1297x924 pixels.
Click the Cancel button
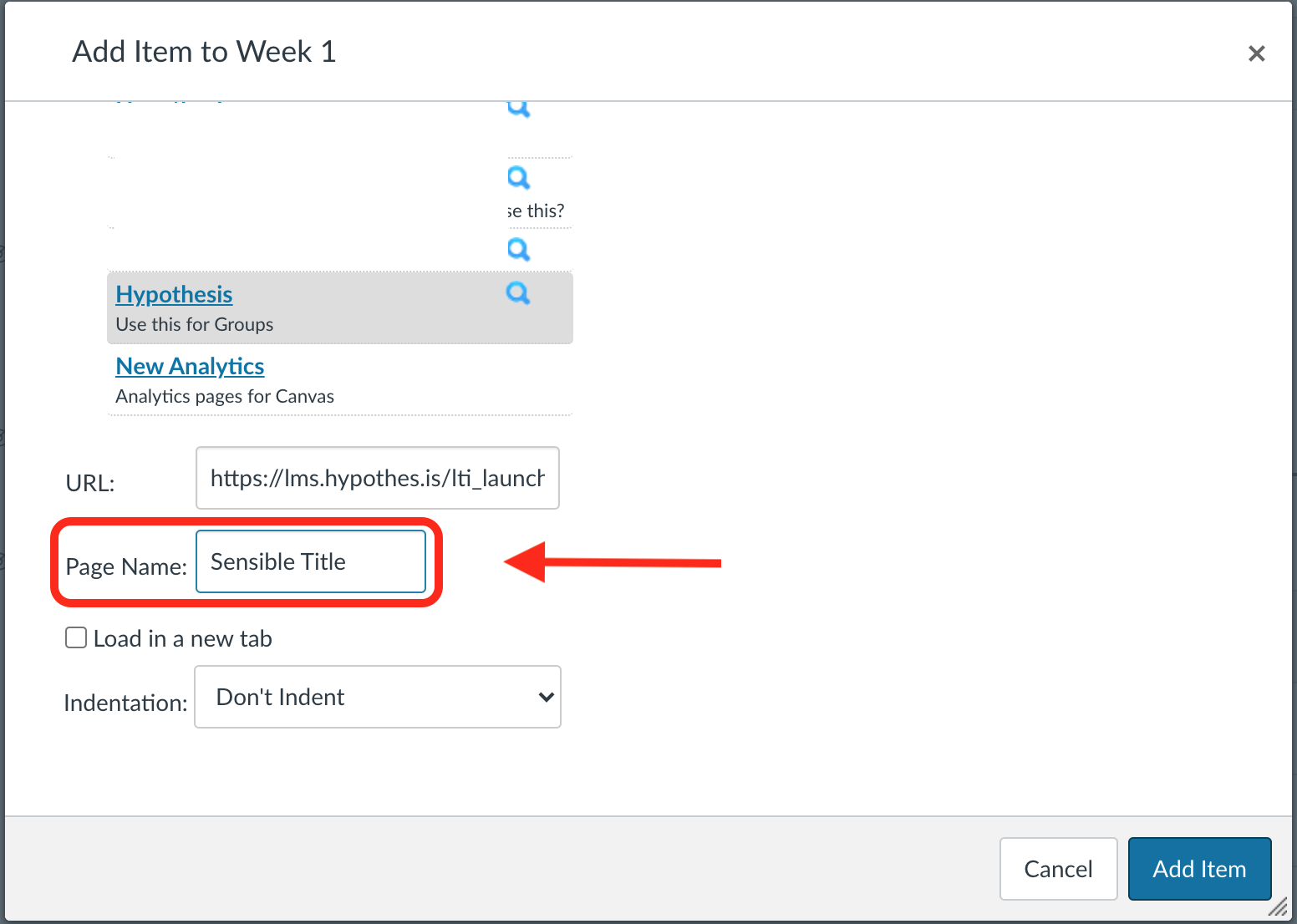(x=1058, y=869)
